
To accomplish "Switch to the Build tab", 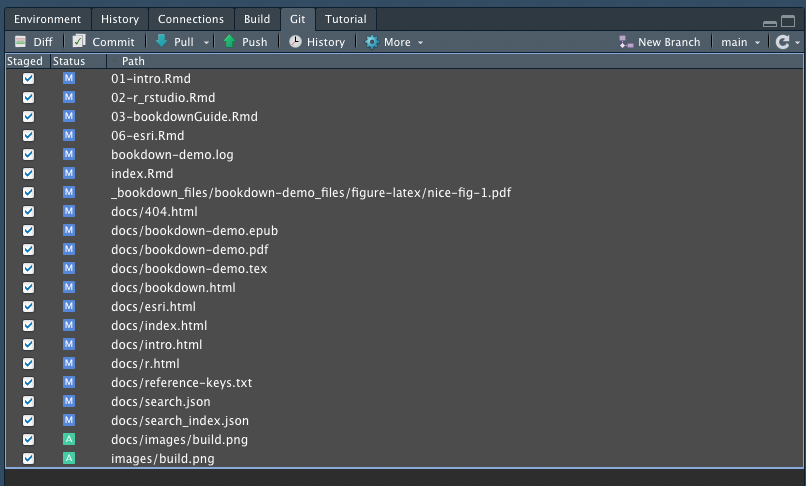I will (257, 20).
